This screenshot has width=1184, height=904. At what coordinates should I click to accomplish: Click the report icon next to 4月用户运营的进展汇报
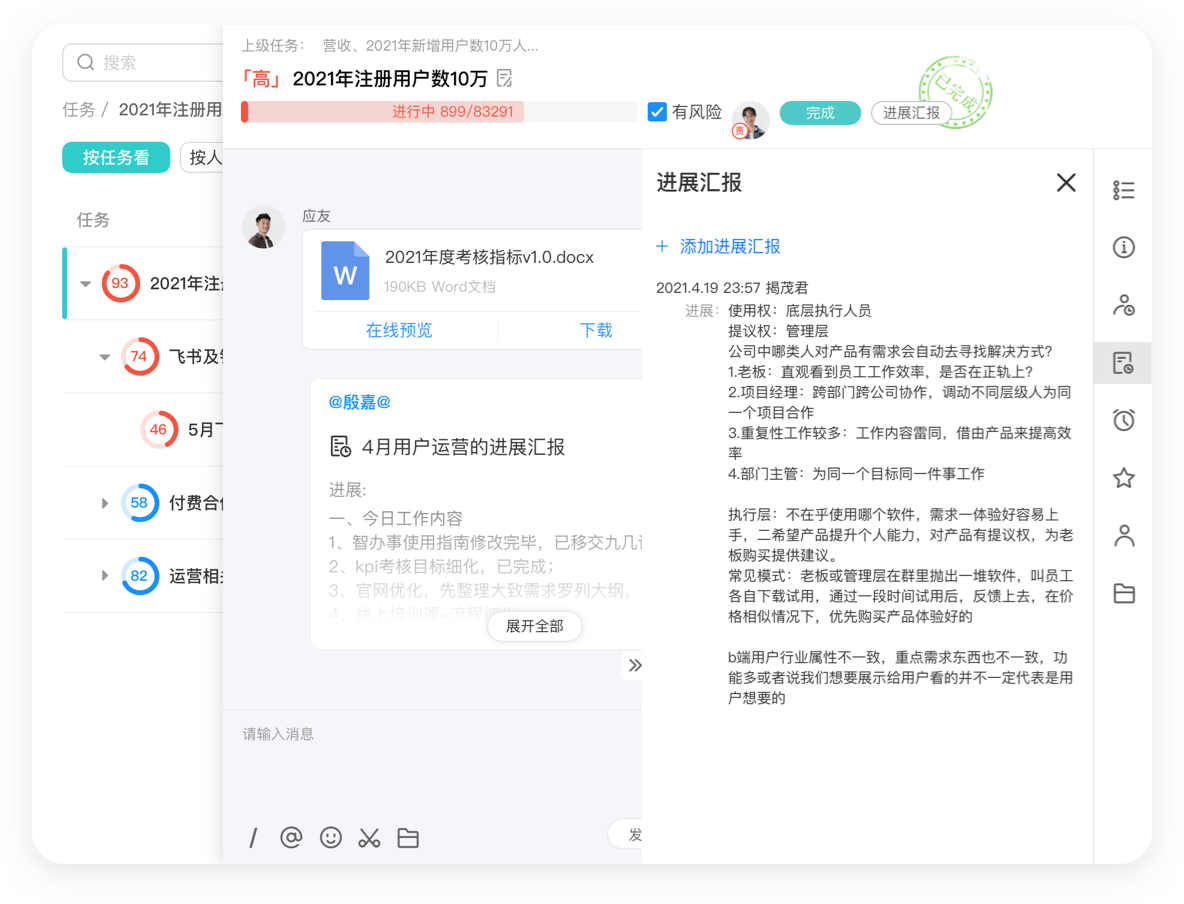click(341, 446)
